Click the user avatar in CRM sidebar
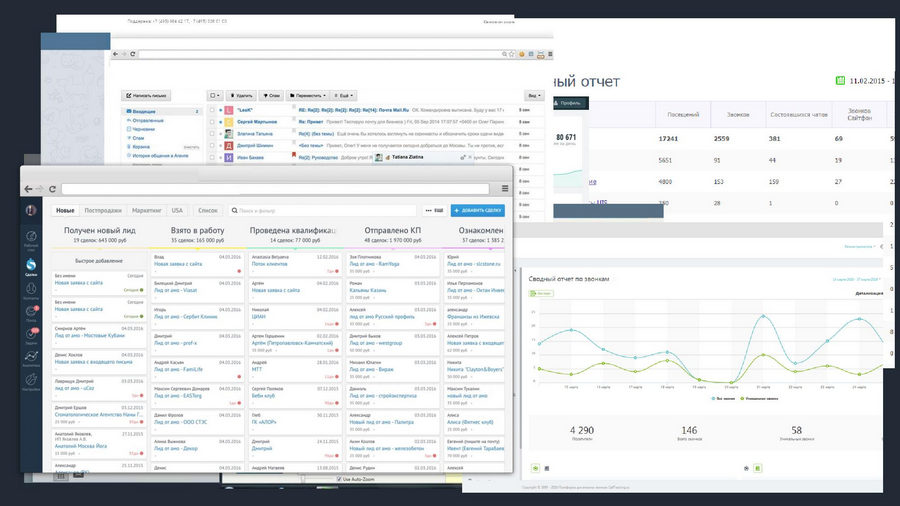This screenshot has width=900, height=506. pyautogui.click(x=31, y=211)
